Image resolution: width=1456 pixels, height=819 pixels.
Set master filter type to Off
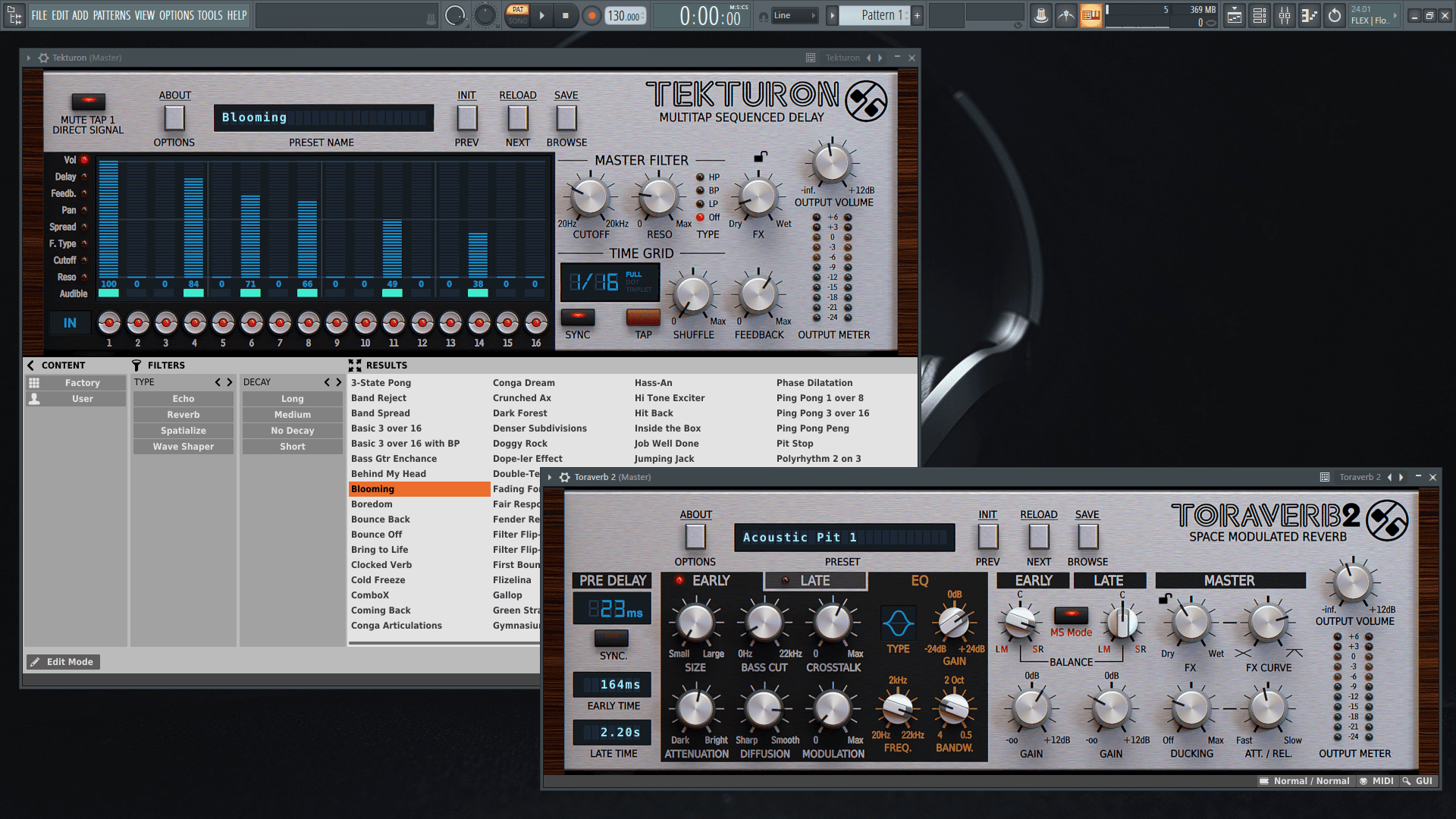click(x=700, y=218)
